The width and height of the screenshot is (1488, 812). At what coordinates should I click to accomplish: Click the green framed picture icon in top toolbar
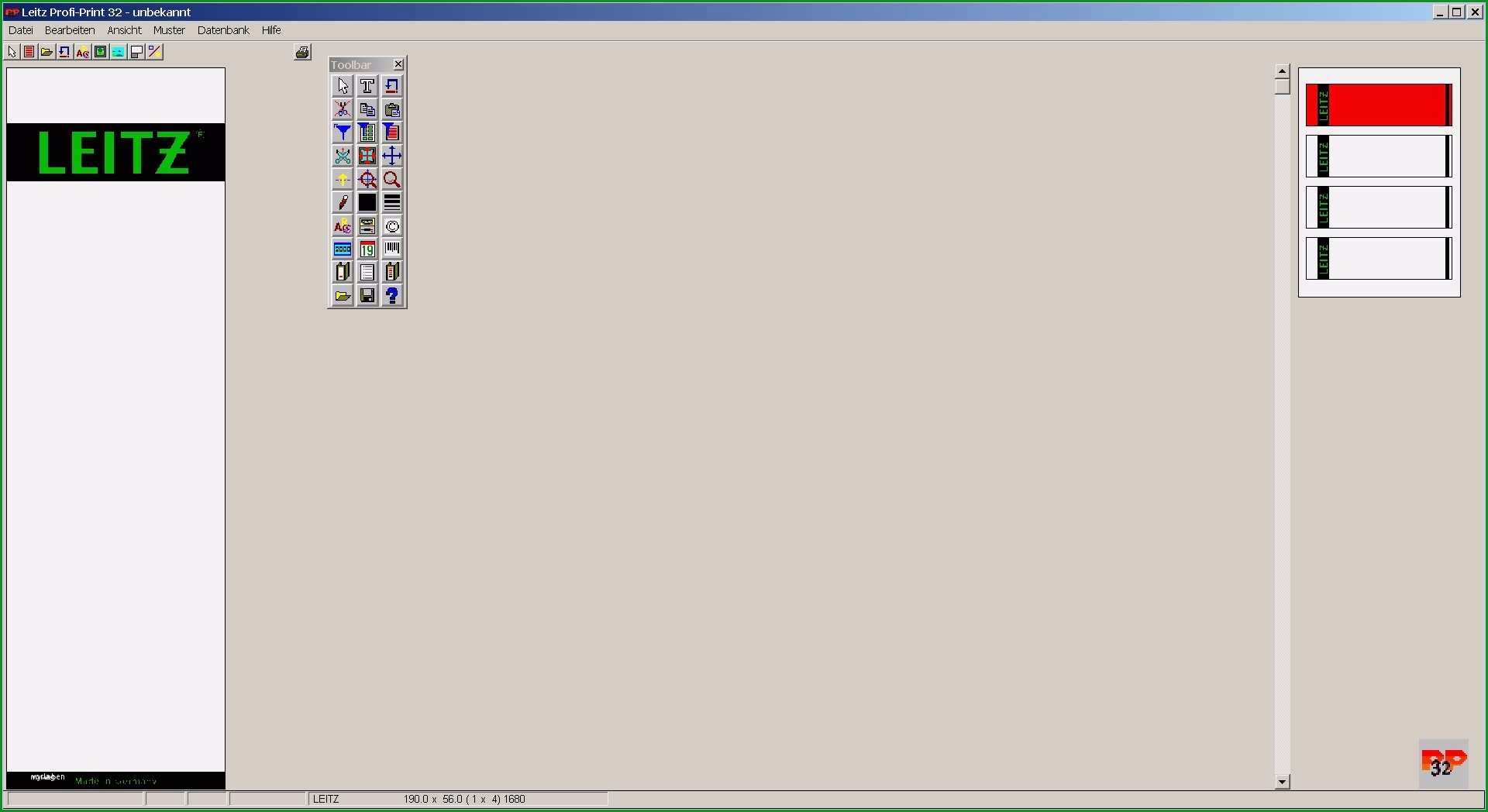(x=101, y=52)
